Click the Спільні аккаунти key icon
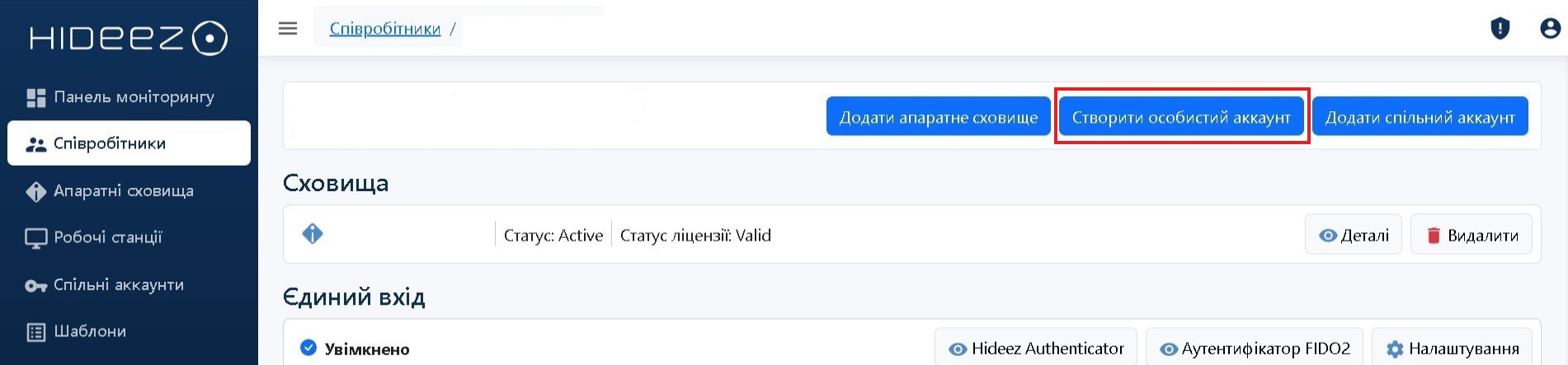1568x365 pixels. point(36,286)
